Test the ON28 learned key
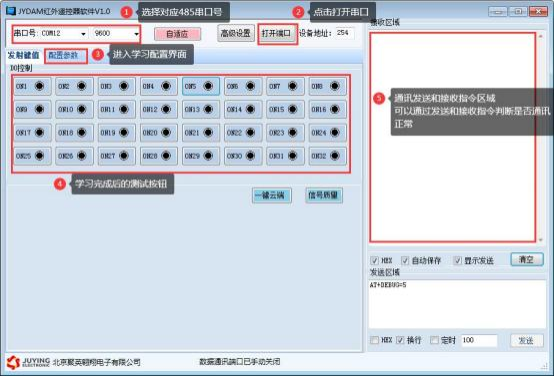Viewport: 554px width, 376px height. pos(159,156)
